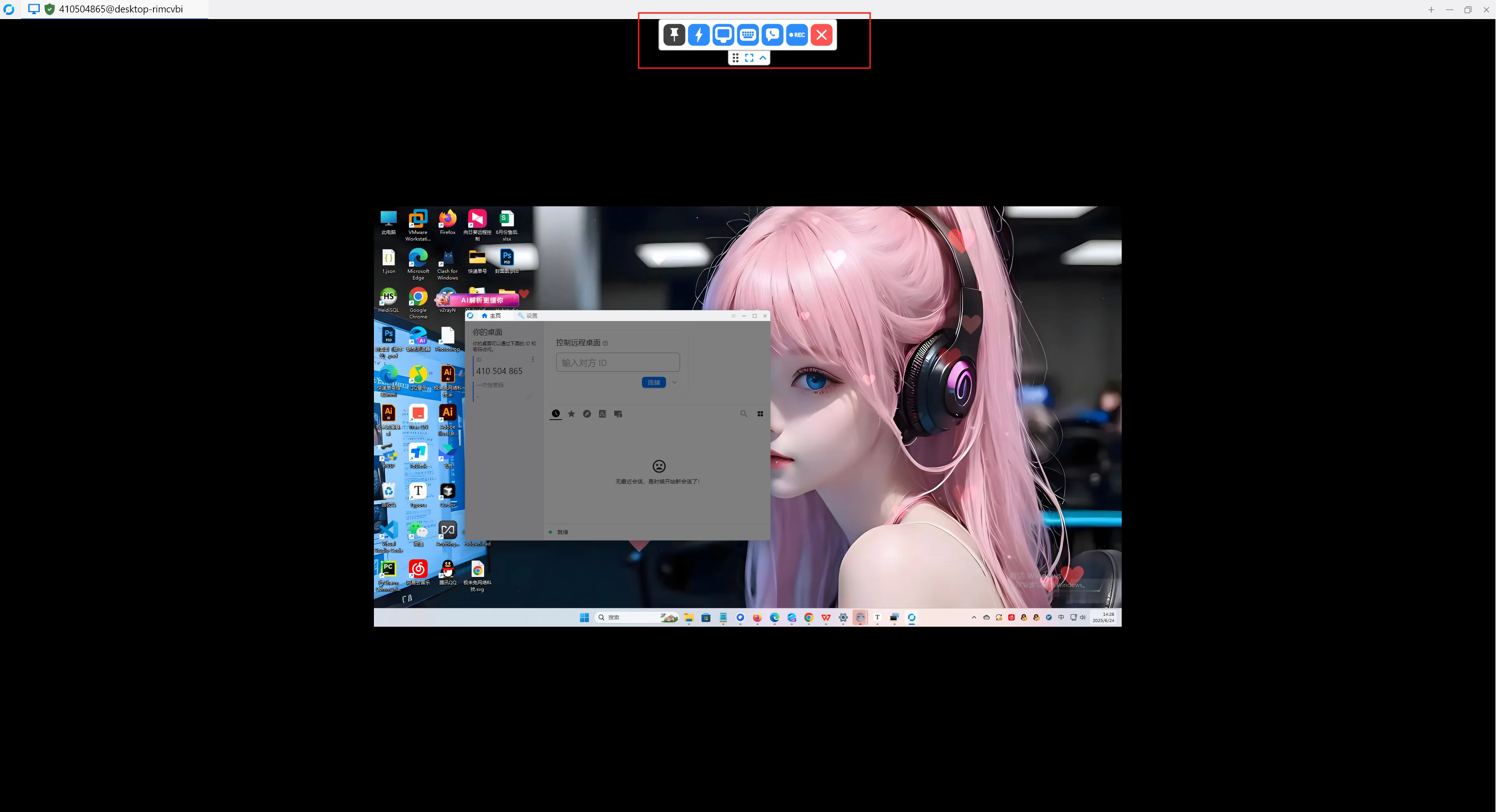The image size is (1496, 812).
Task: Expand the dropdown next to 连接
Action: [x=674, y=383]
